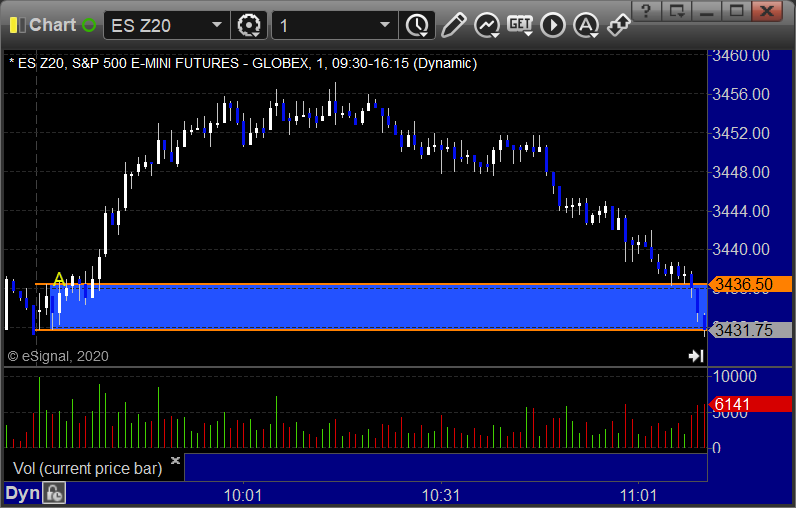Screen dimensions: 796x508
Task: Click the yellow chart link icon
Action: tap(17, 25)
